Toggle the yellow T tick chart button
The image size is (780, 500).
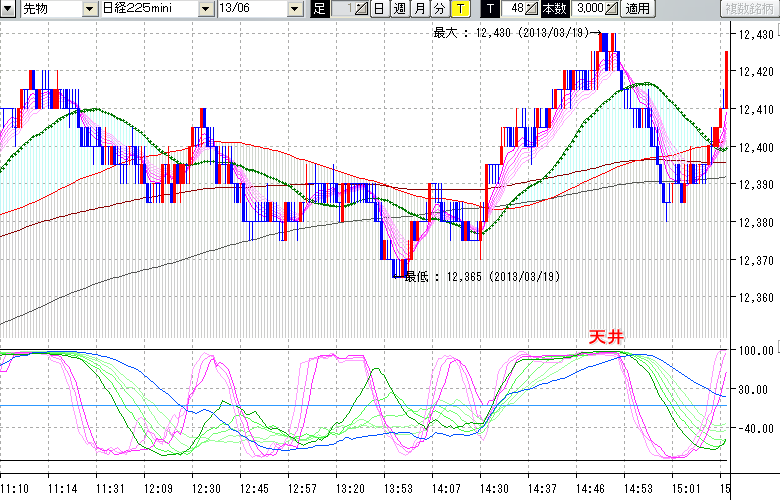459,9
